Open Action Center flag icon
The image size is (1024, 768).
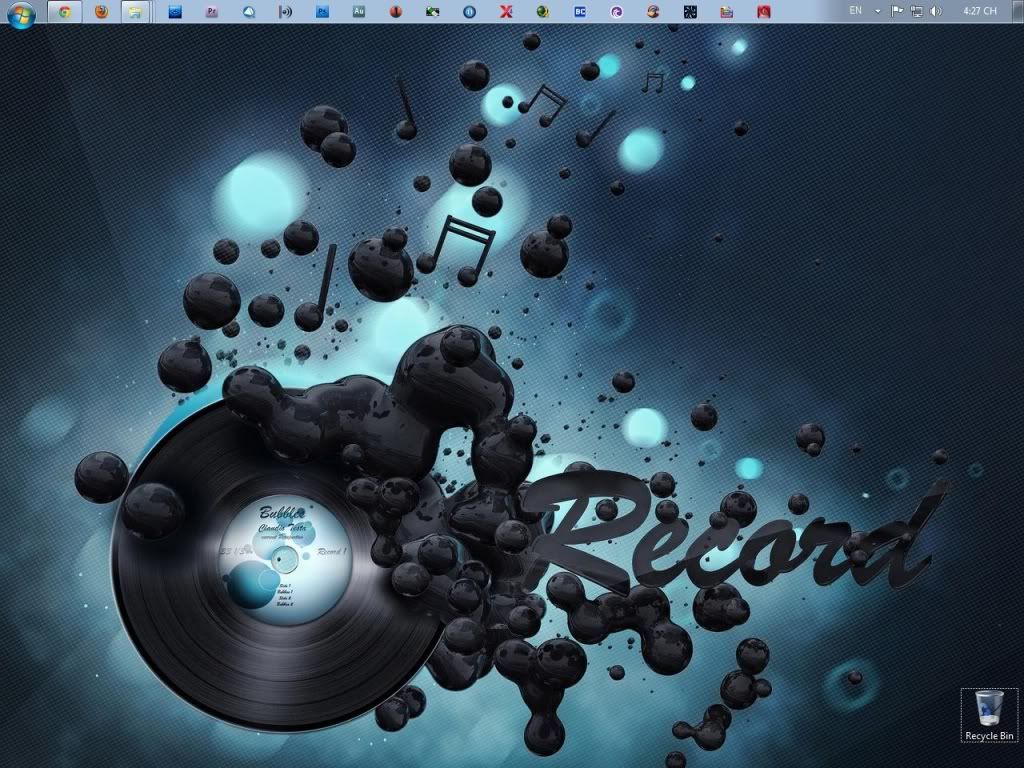pyautogui.click(x=897, y=11)
